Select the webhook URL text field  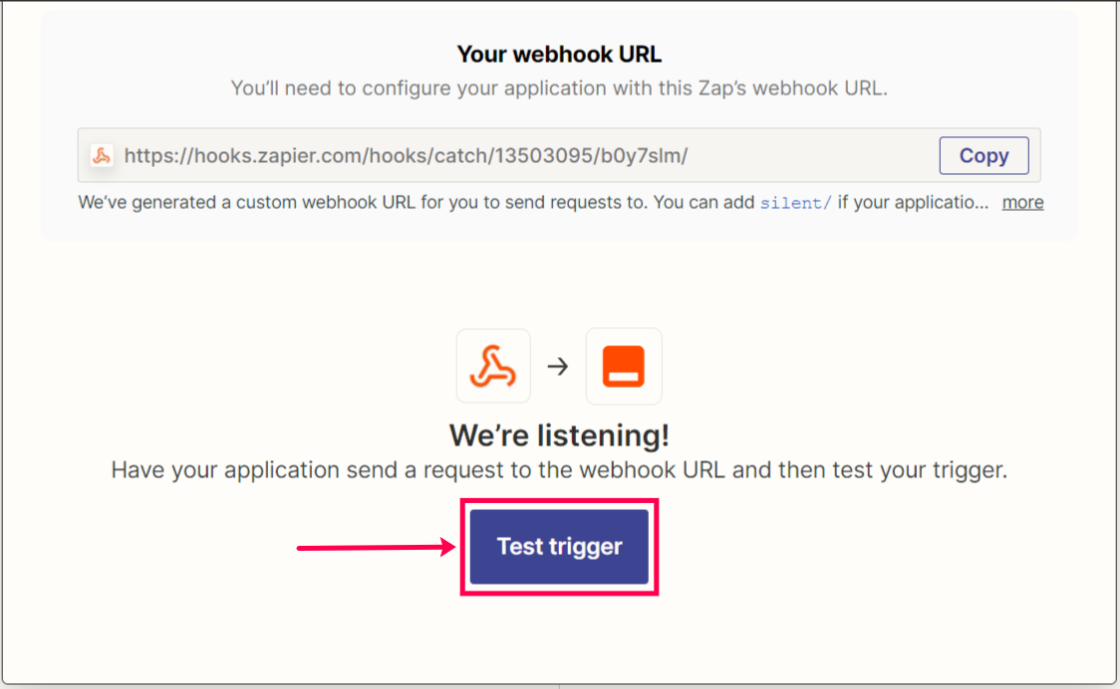point(559,156)
